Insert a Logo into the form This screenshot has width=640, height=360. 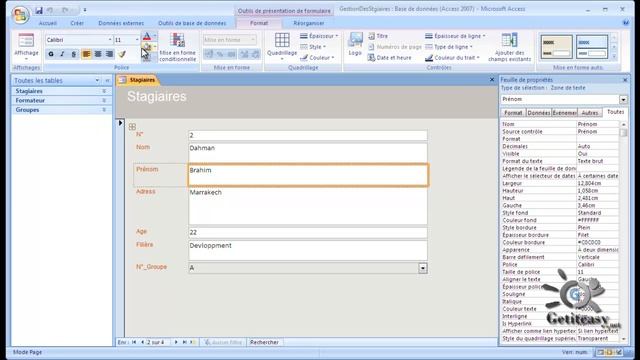pyautogui.click(x=355, y=44)
